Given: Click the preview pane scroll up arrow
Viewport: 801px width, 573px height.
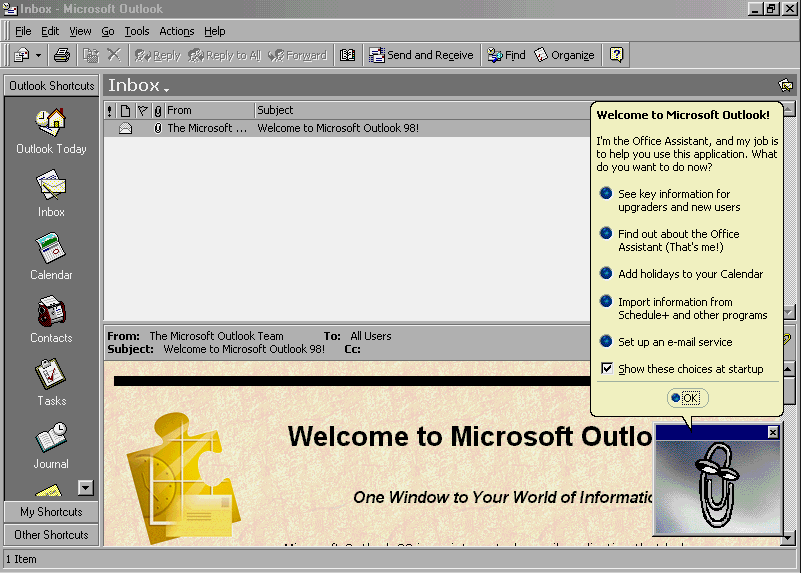Looking at the screenshot, I should tap(788, 369).
